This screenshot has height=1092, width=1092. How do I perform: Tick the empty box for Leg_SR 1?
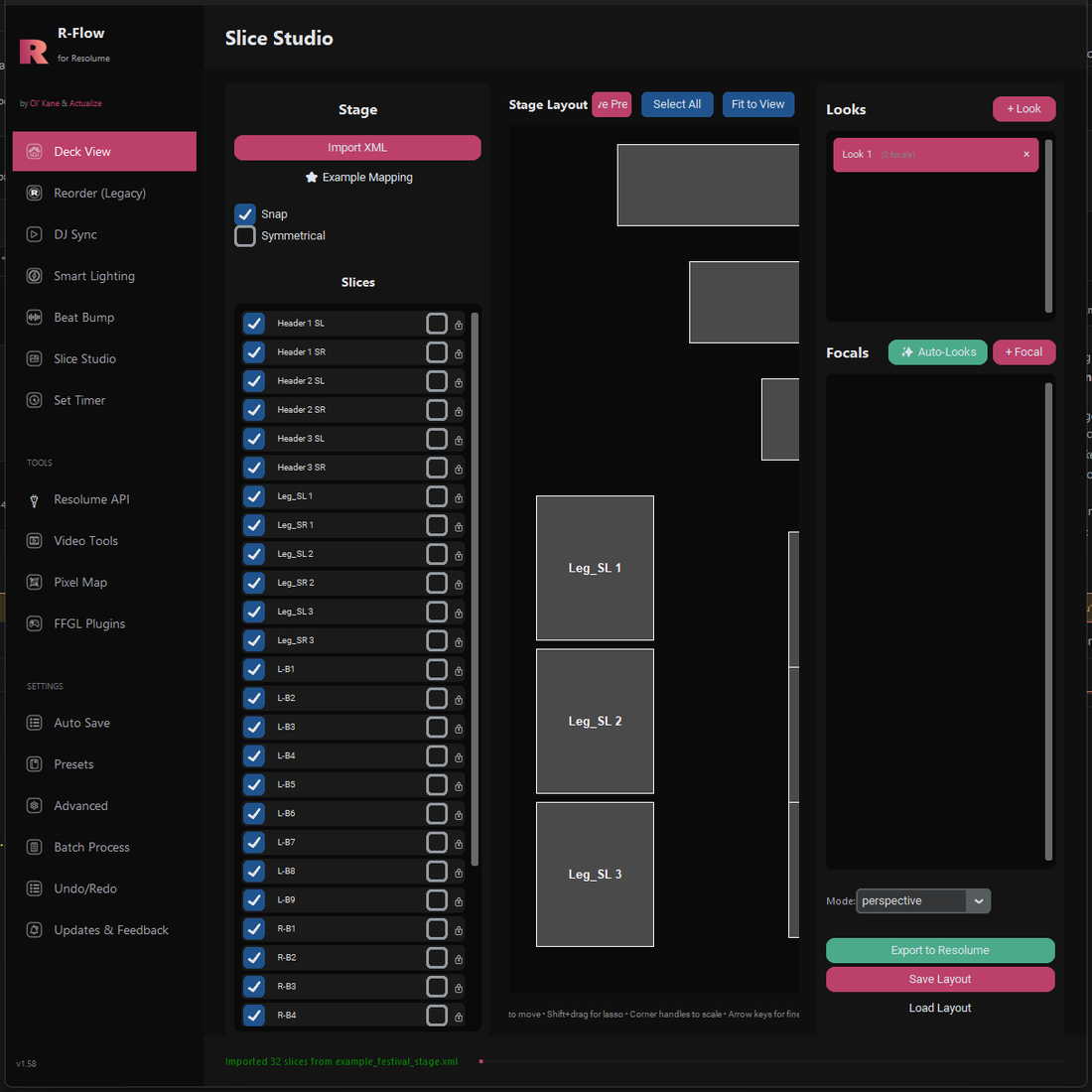pos(437,525)
